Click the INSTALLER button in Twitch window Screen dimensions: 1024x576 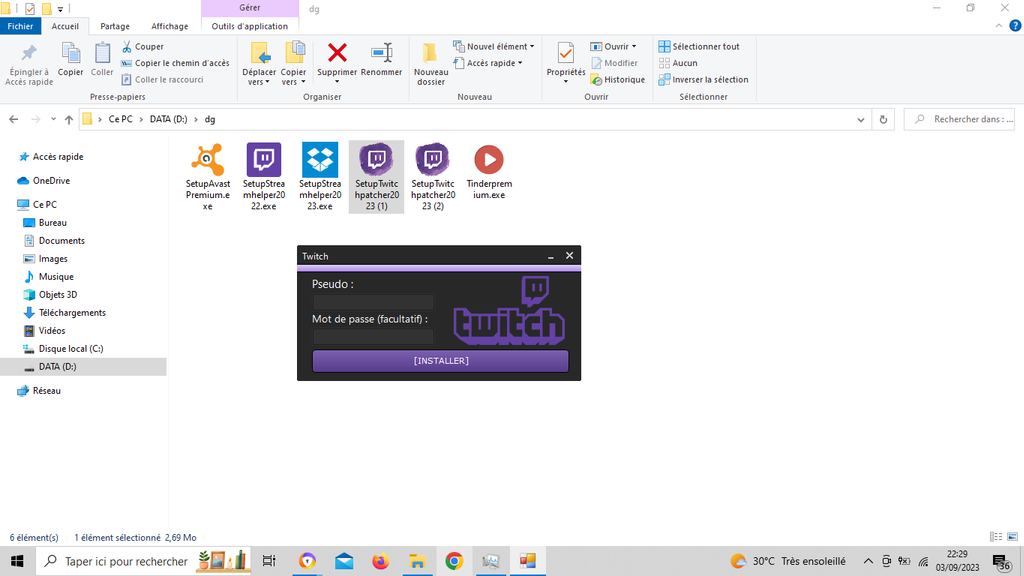pyautogui.click(x=441, y=360)
